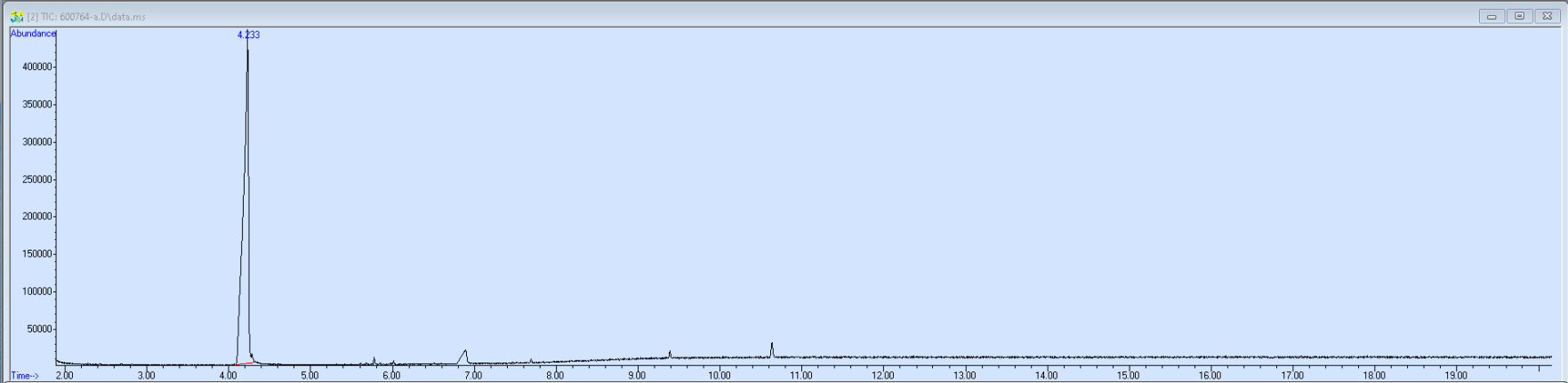Click the 2.00 time axis value

[65, 376]
